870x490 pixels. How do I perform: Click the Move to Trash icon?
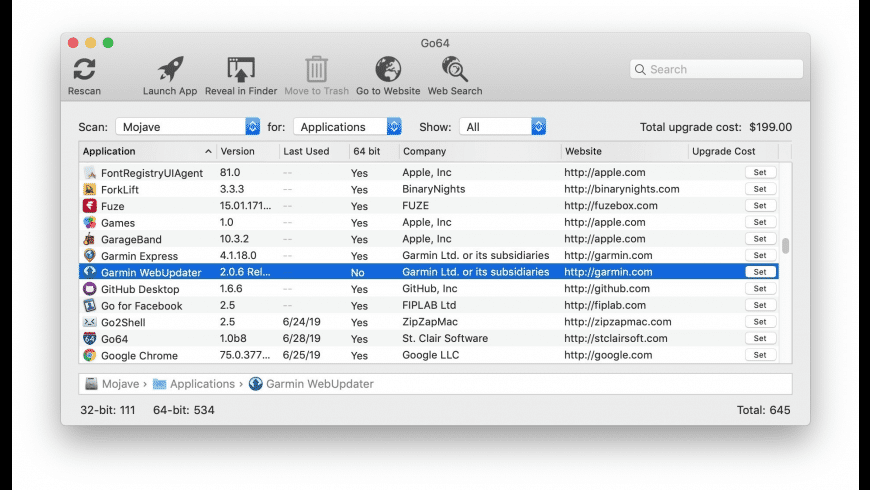tap(316, 69)
